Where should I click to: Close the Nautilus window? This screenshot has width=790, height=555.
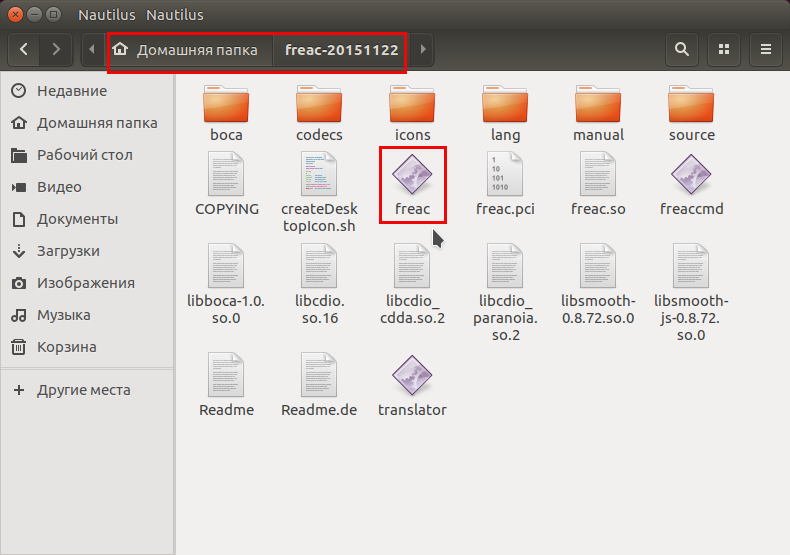pos(15,15)
